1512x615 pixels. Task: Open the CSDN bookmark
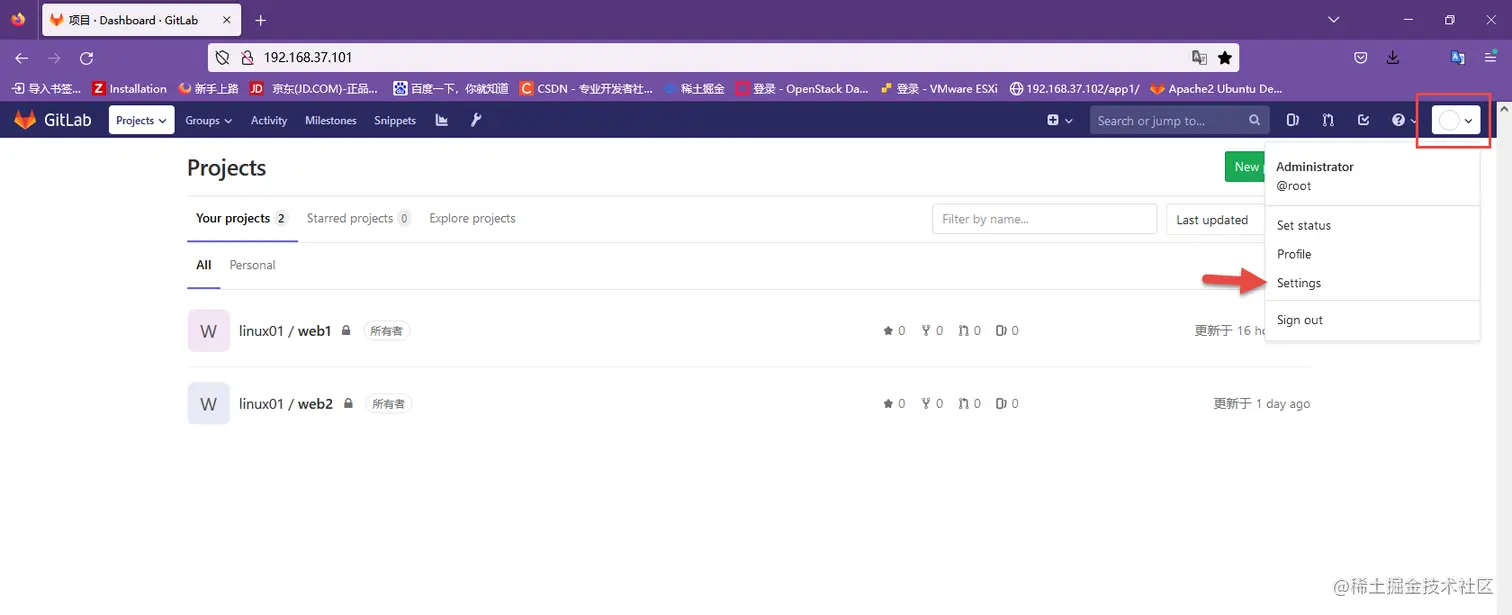(587, 89)
